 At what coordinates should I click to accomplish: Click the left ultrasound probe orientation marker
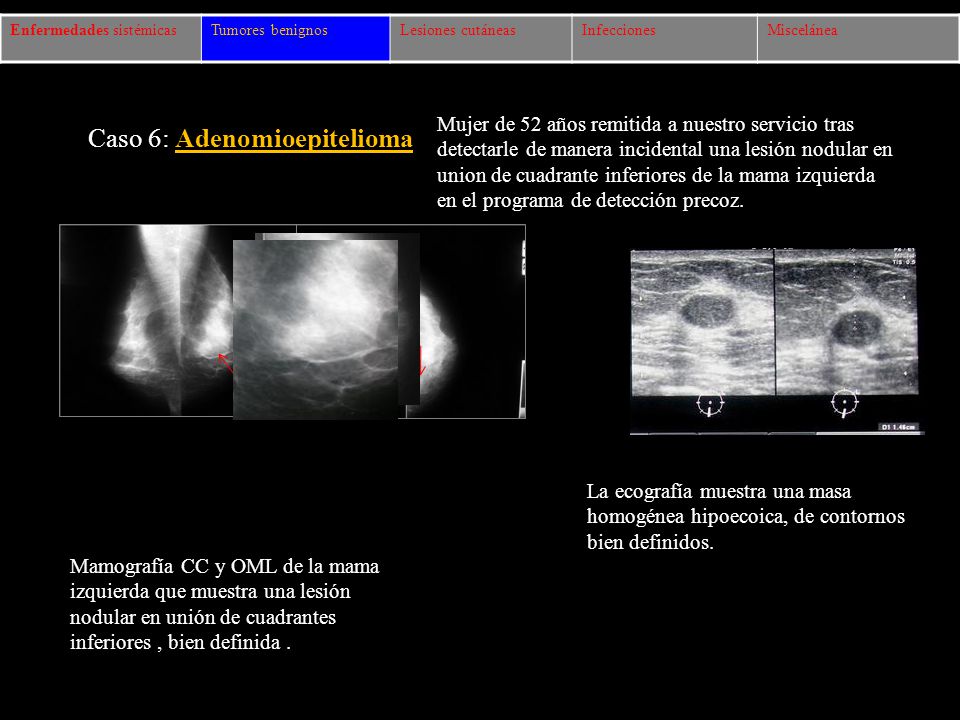[x=710, y=404]
